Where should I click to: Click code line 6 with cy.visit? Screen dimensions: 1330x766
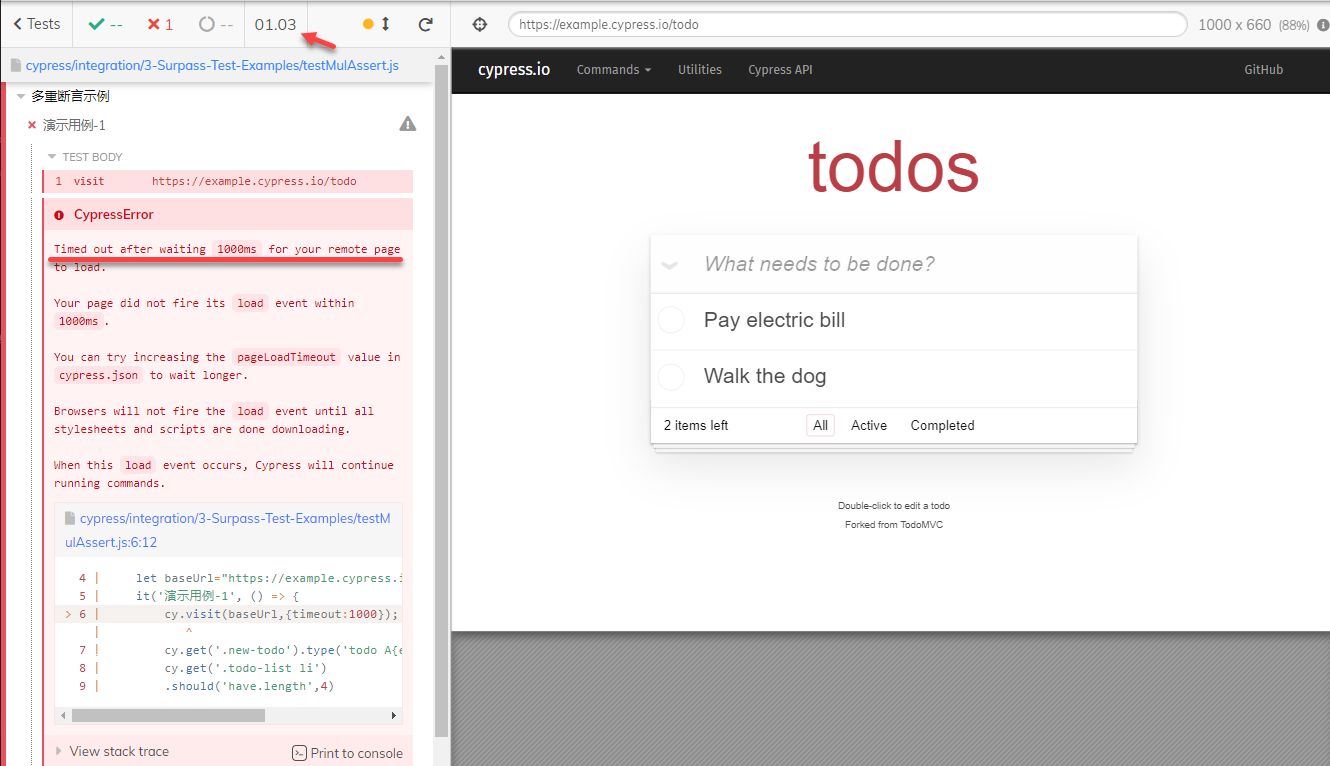[230, 614]
